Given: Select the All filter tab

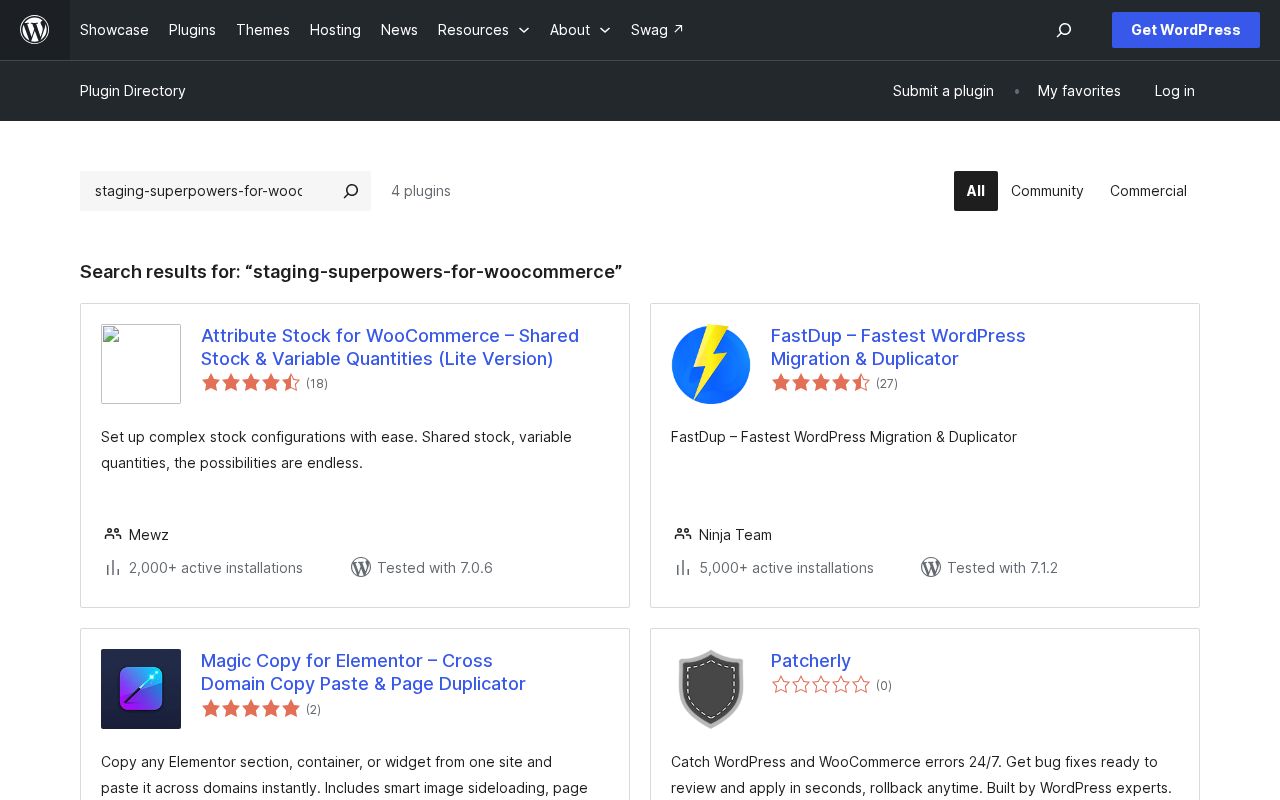Looking at the screenshot, I should pyautogui.click(x=976, y=191).
